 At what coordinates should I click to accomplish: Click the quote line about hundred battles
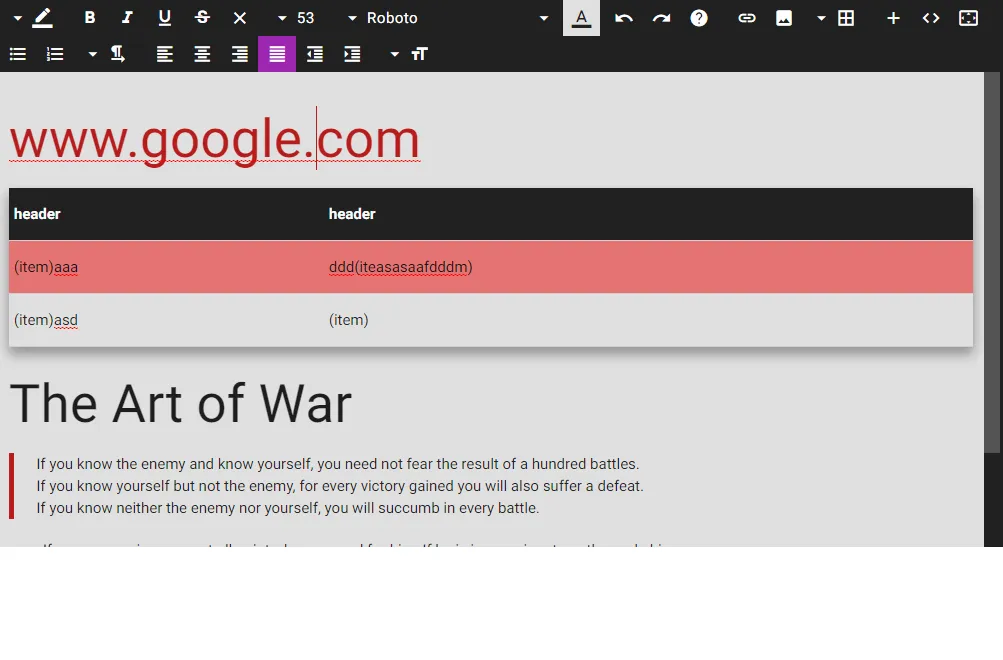coord(338,464)
